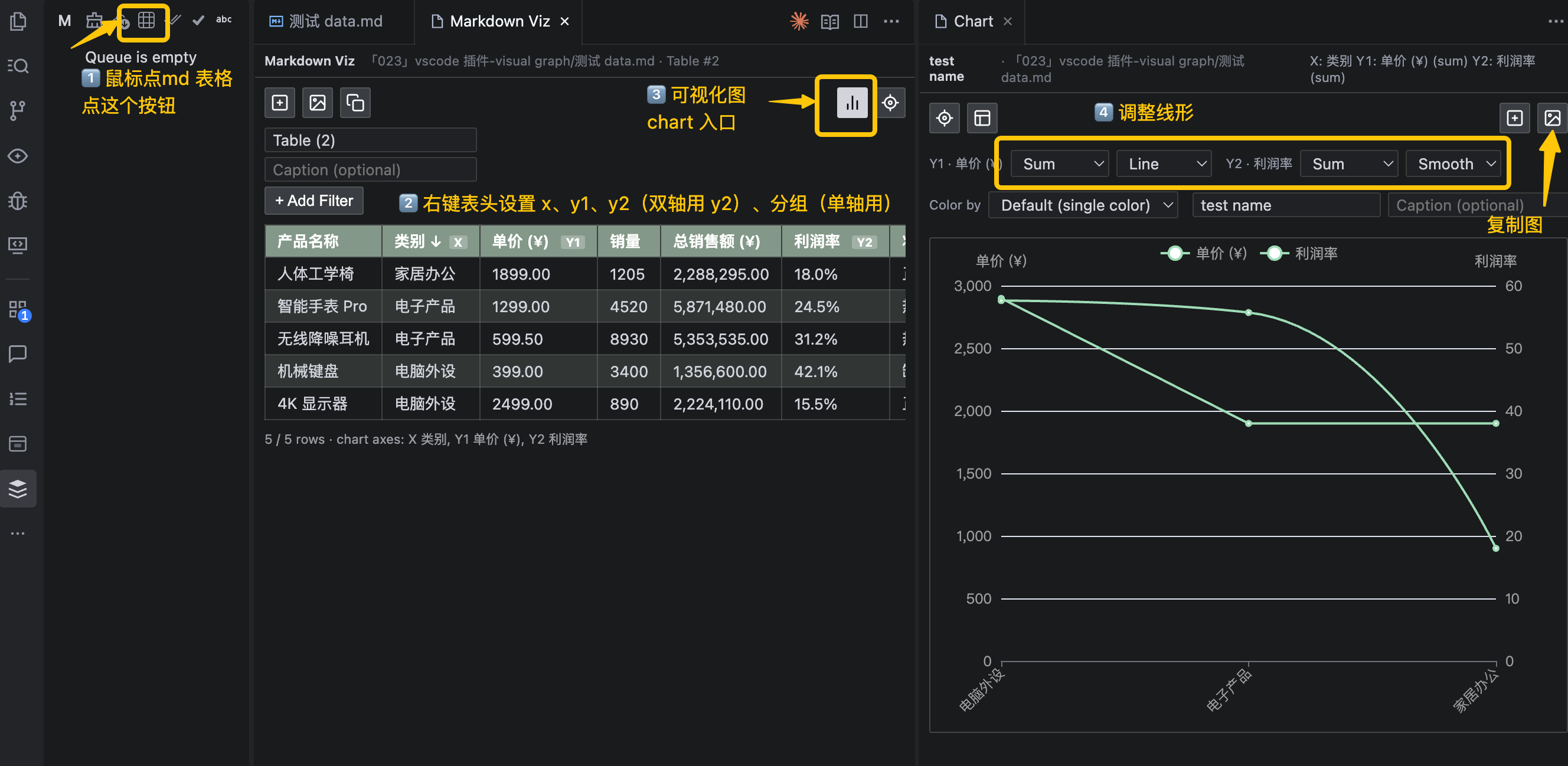Open chart view with bar chart icon button

point(852,103)
